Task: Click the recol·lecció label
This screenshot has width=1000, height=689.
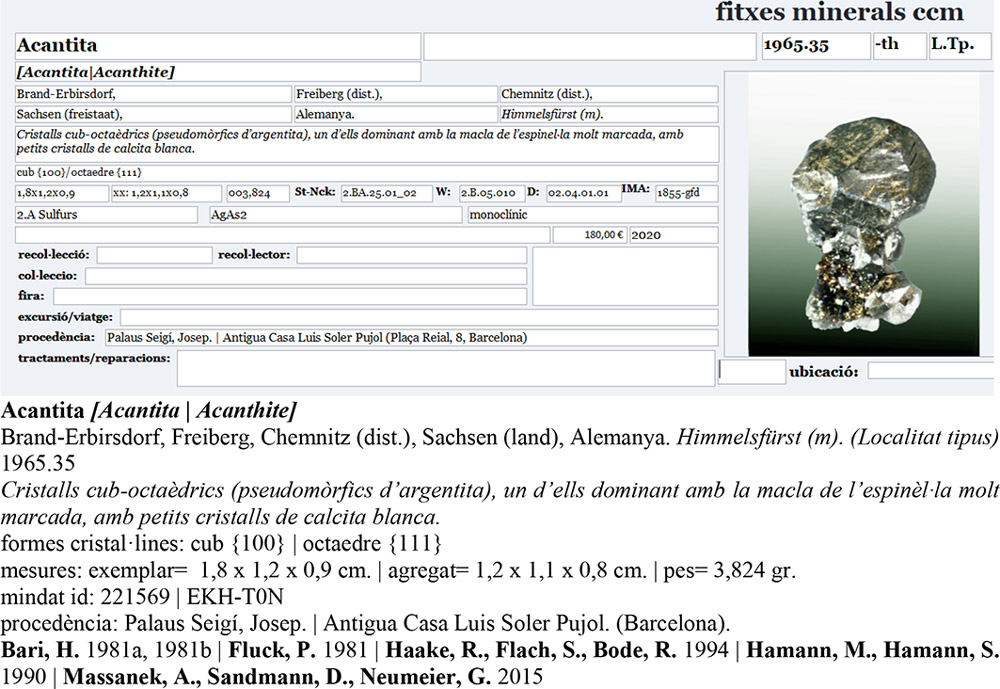Action: (x=54, y=255)
